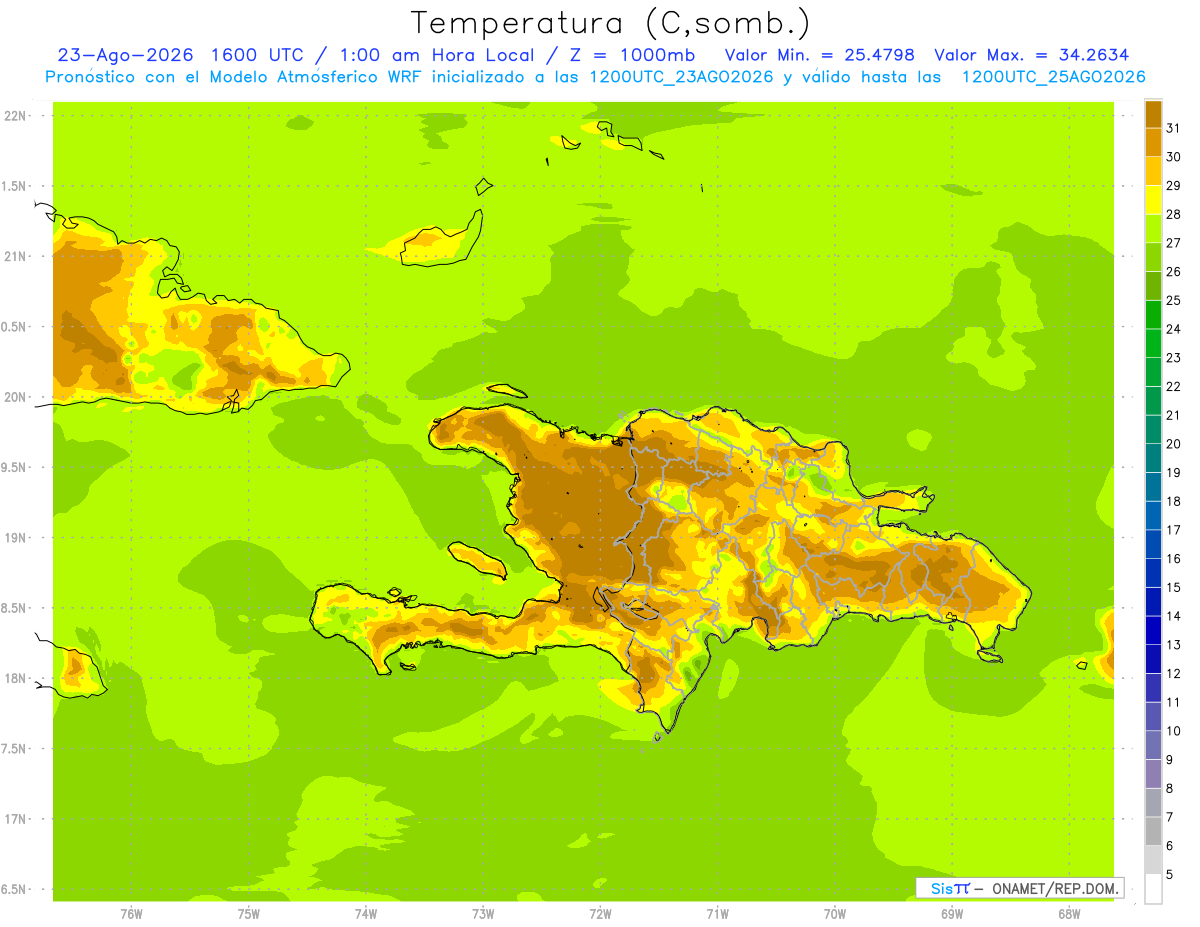
Task: Click the '20N' latitude axis label
Action: (17, 397)
